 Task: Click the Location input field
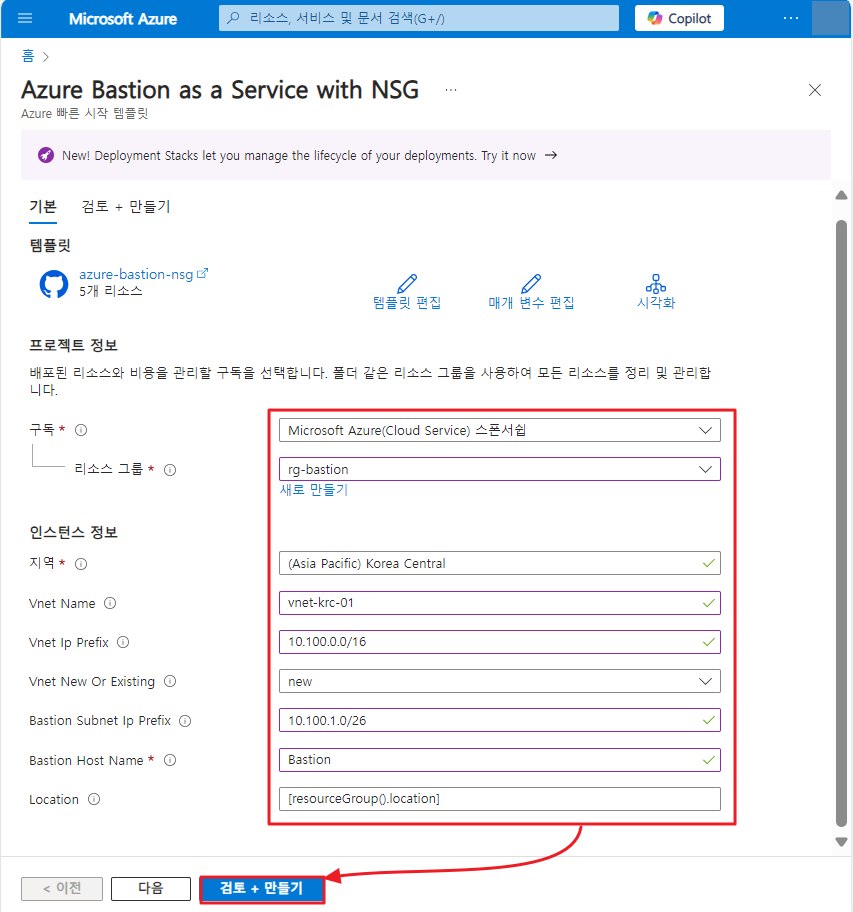click(x=499, y=799)
